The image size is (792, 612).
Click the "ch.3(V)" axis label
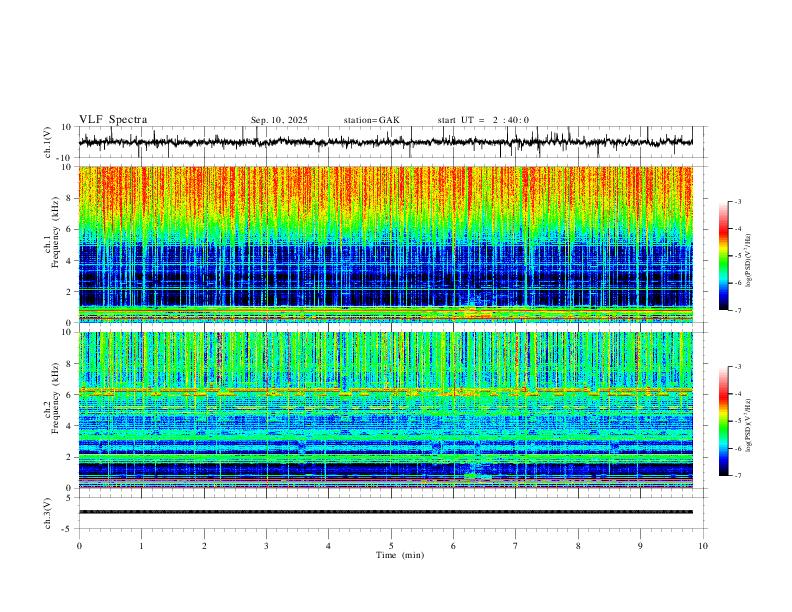click(48, 513)
